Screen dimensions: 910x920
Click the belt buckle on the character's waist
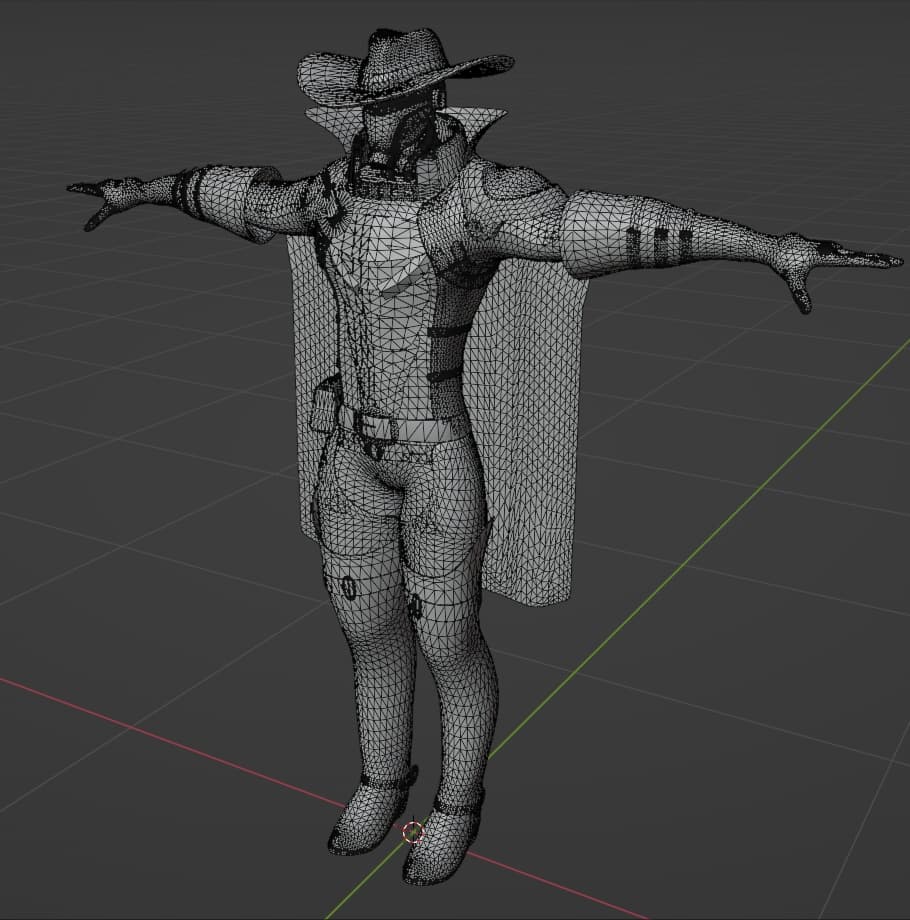click(x=380, y=426)
